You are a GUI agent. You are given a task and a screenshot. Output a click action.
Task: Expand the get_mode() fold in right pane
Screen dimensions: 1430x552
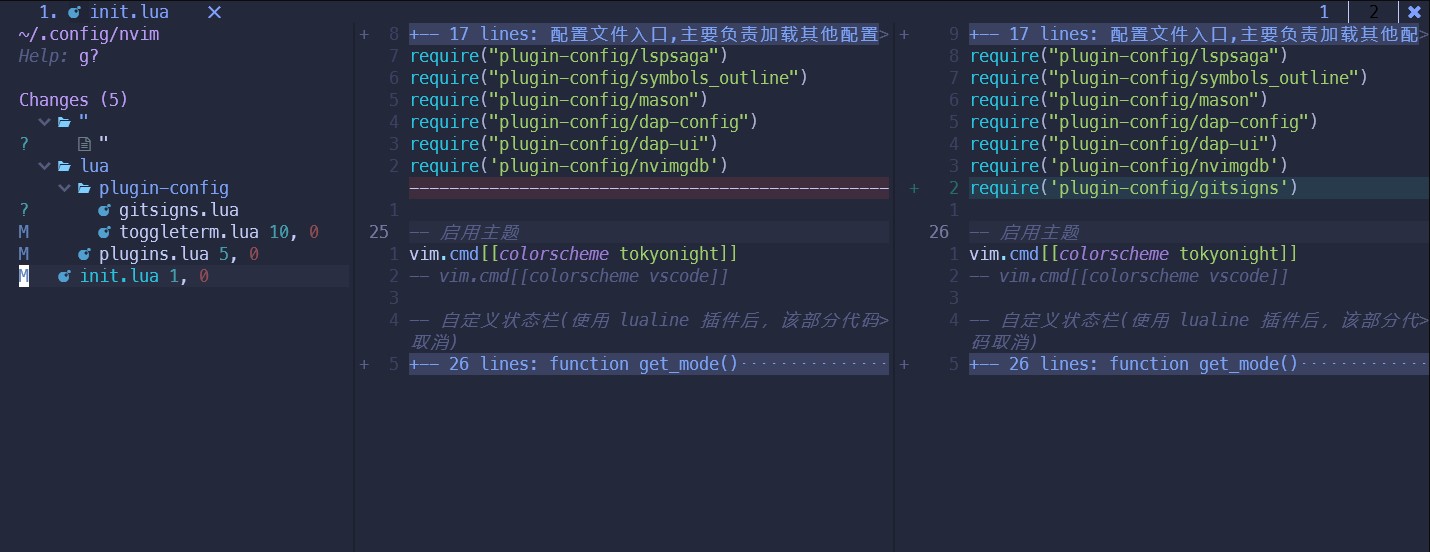pyautogui.click(x=1199, y=364)
